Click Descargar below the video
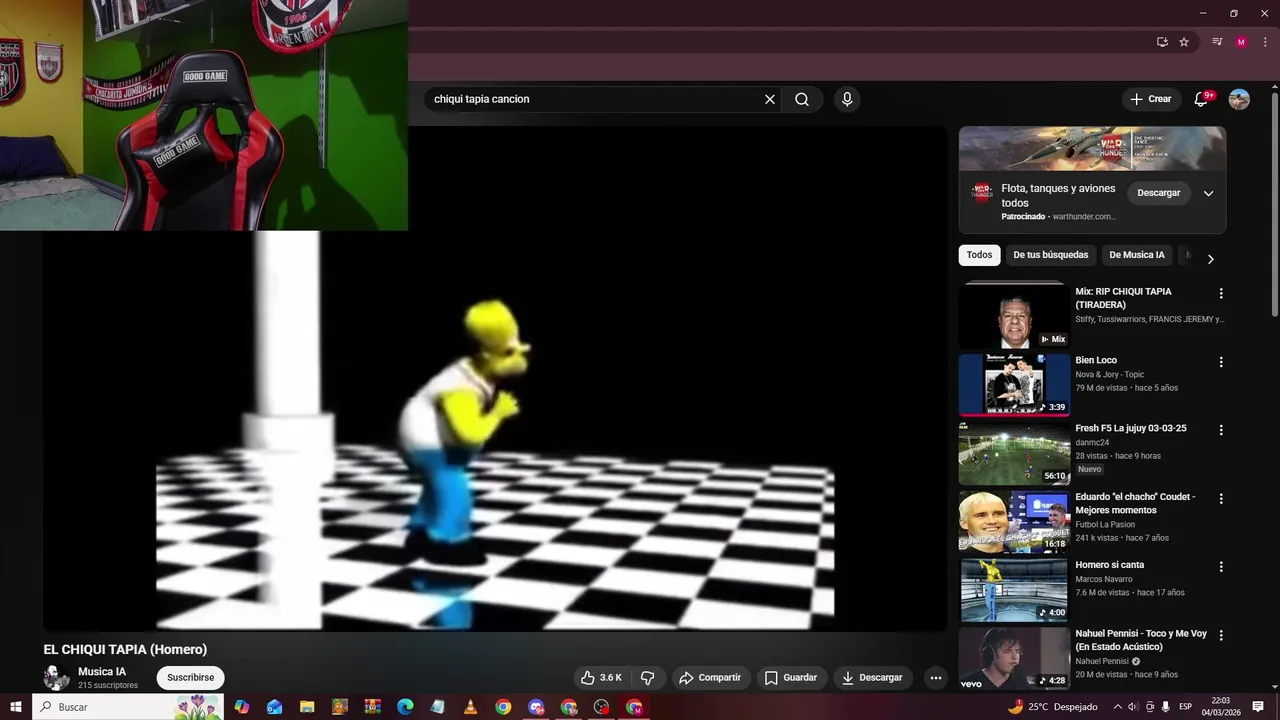Screen dimensions: 1280x720 coord(873,678)
